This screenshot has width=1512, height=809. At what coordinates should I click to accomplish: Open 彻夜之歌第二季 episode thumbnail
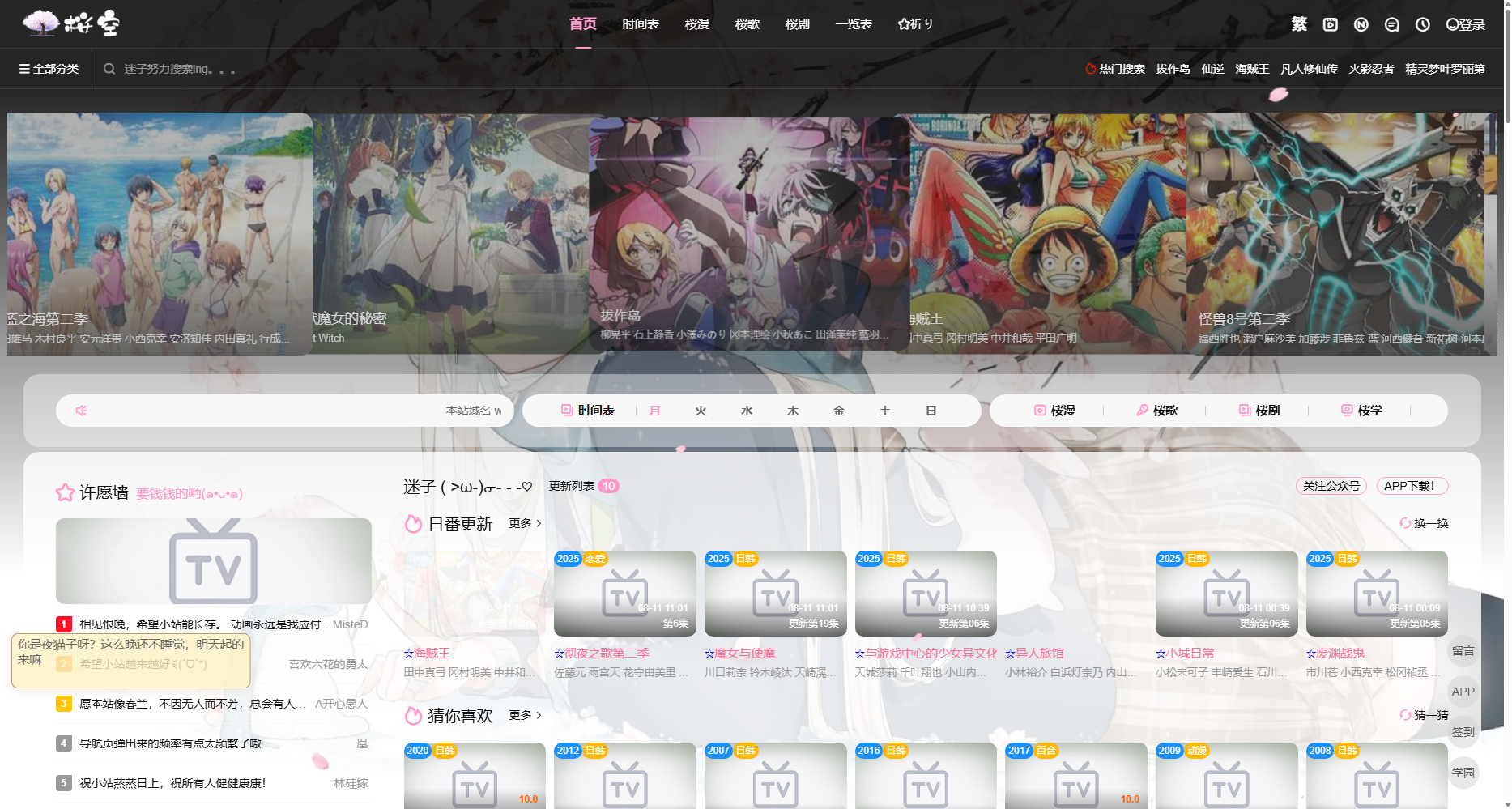(624, 593)
